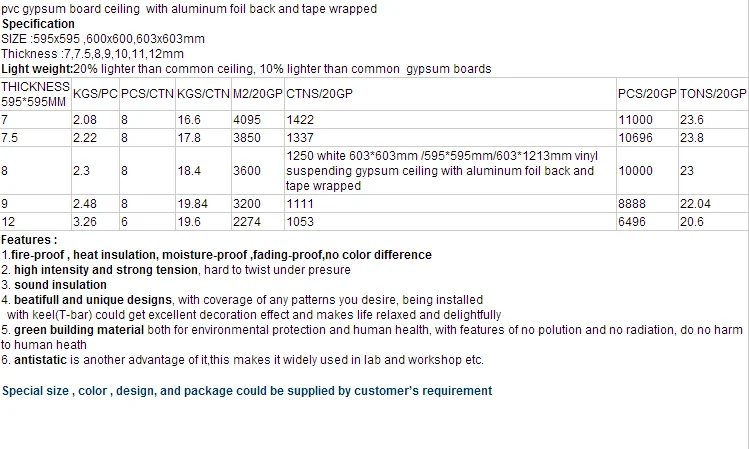Click the TONS/20GP column header
This screenshot has width=749, height=449.
pos(713,93)
